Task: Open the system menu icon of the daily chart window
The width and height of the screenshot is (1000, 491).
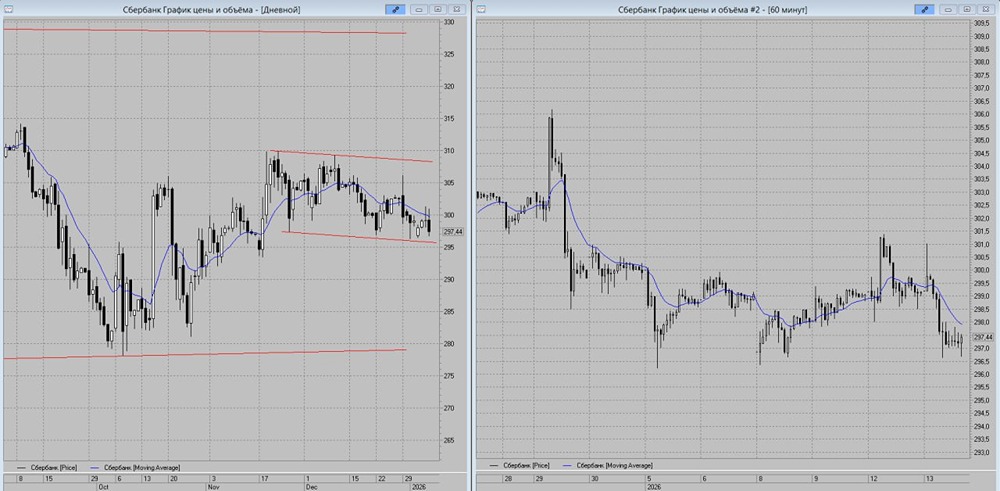Action: [x=8, y=9]
